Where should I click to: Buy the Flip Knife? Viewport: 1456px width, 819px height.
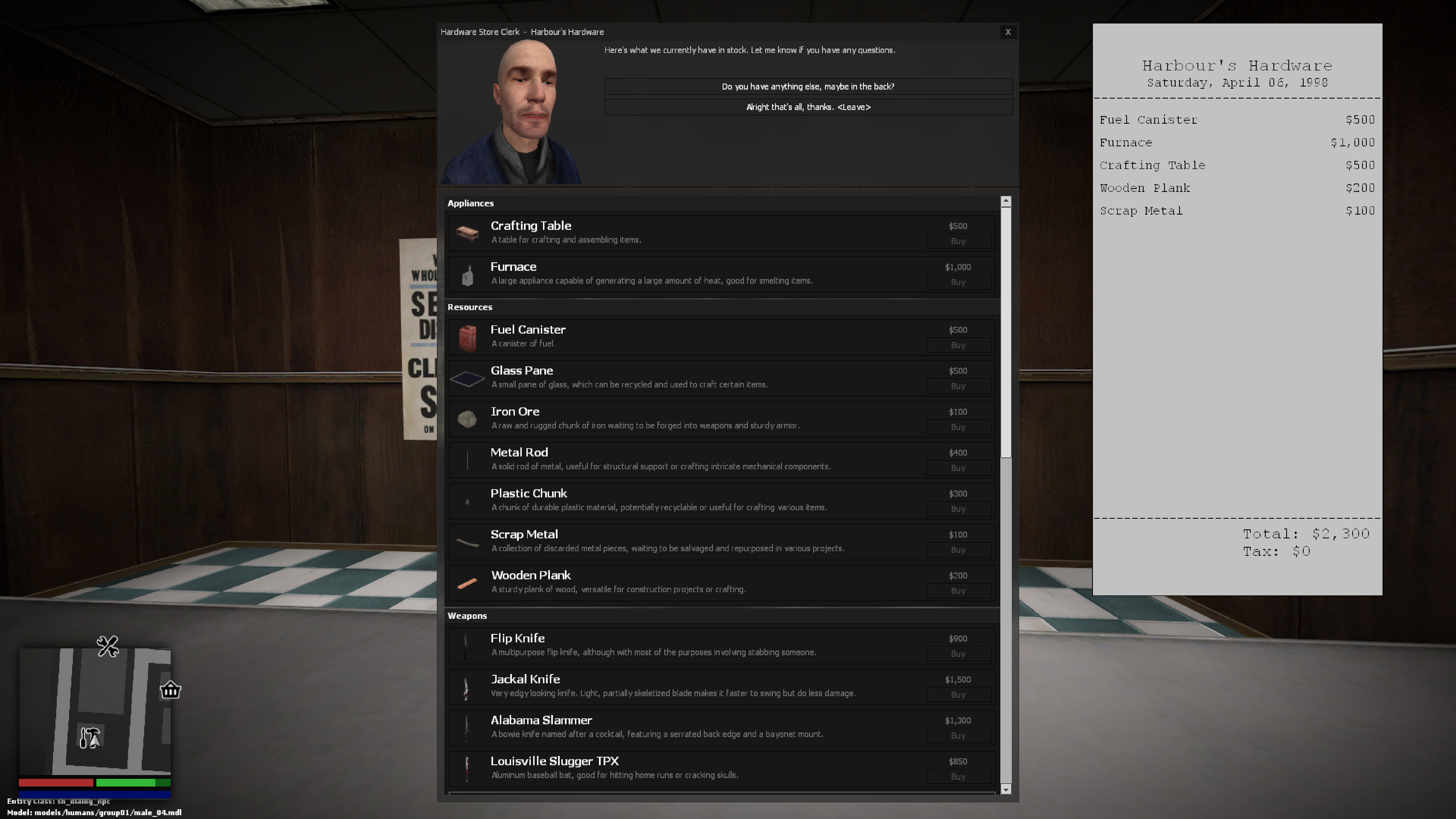point(958,654)
